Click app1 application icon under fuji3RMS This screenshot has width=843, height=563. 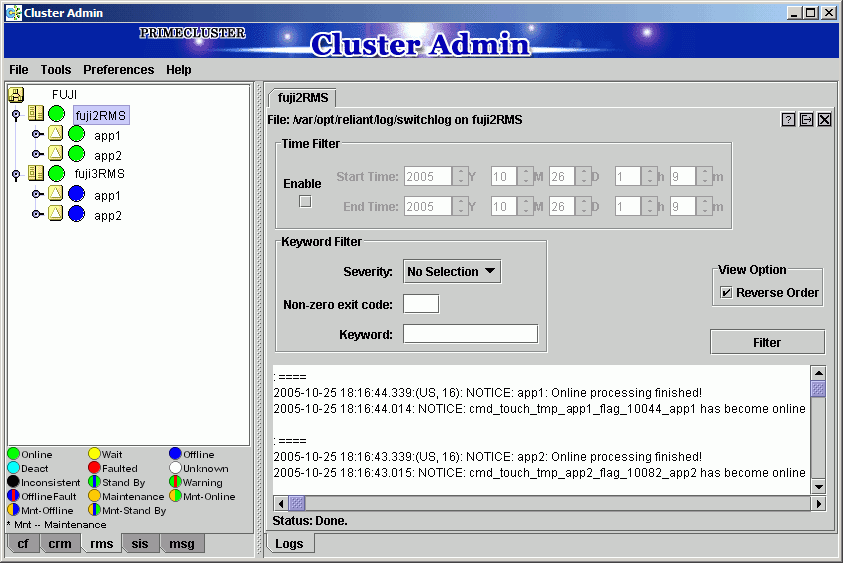(55, 194)
